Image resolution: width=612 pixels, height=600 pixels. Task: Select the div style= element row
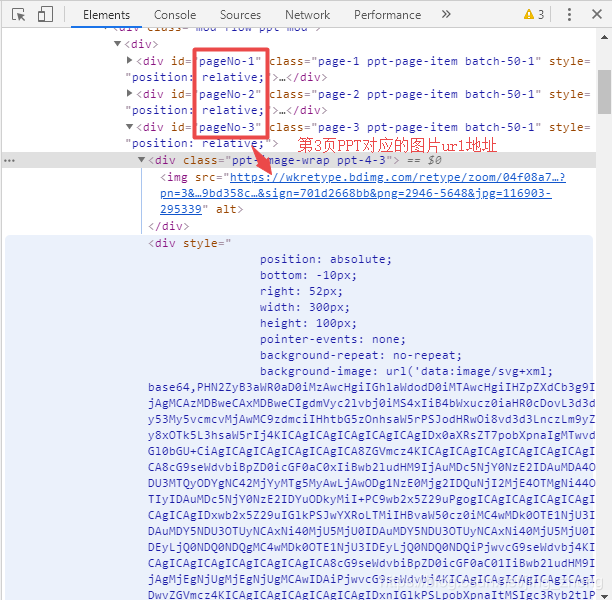pos(189,243)
